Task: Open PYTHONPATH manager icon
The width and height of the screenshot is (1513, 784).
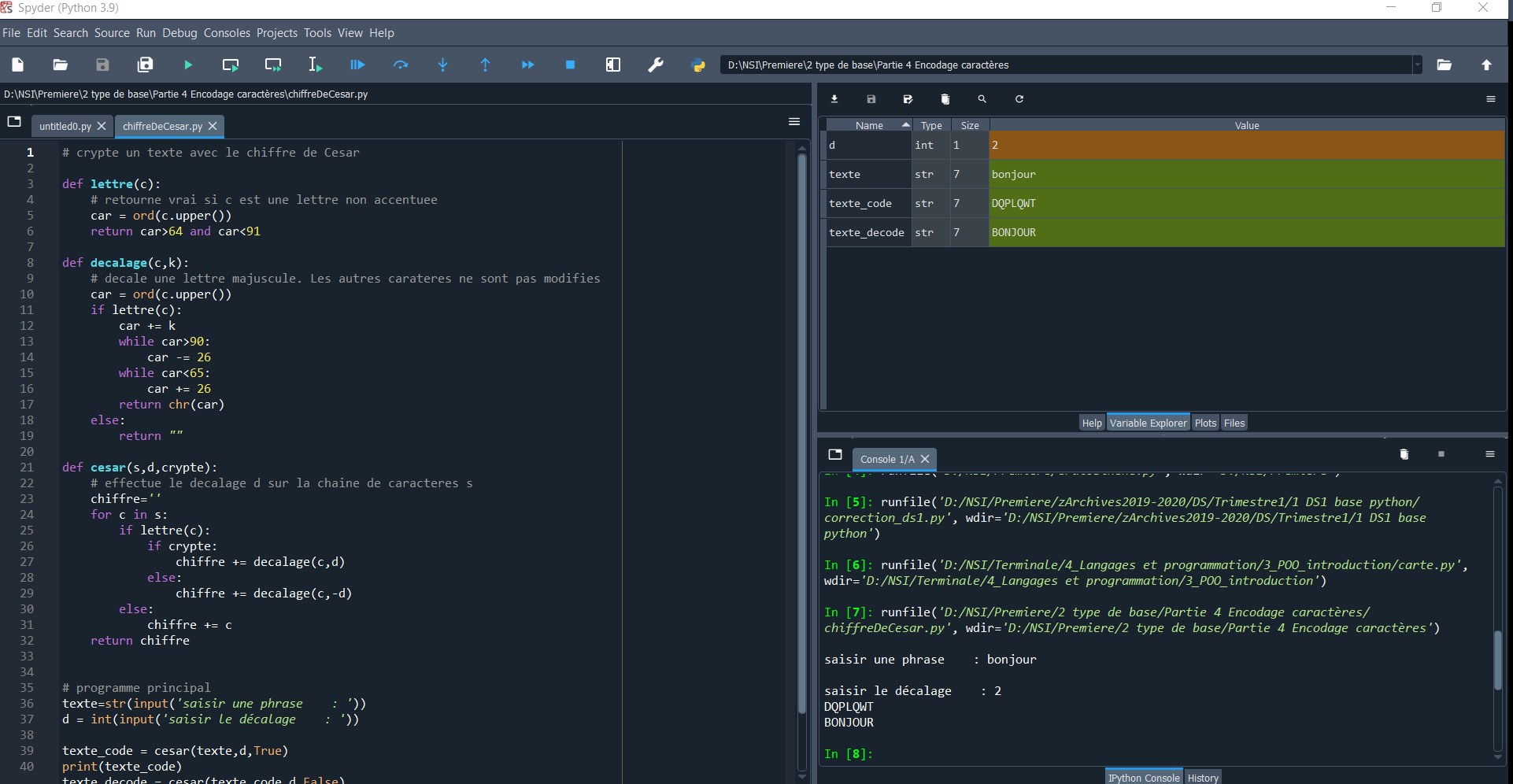Action: (x=698, y=65)
